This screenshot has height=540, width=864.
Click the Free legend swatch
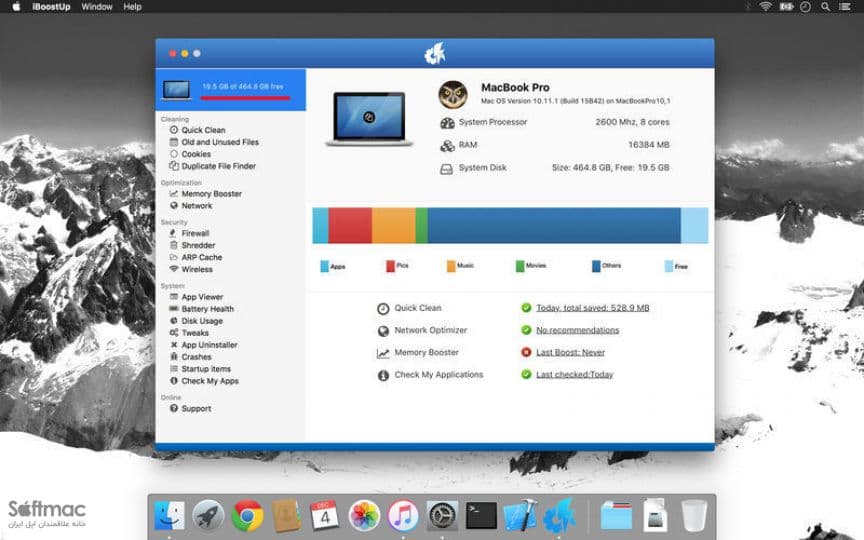point(669,266)
